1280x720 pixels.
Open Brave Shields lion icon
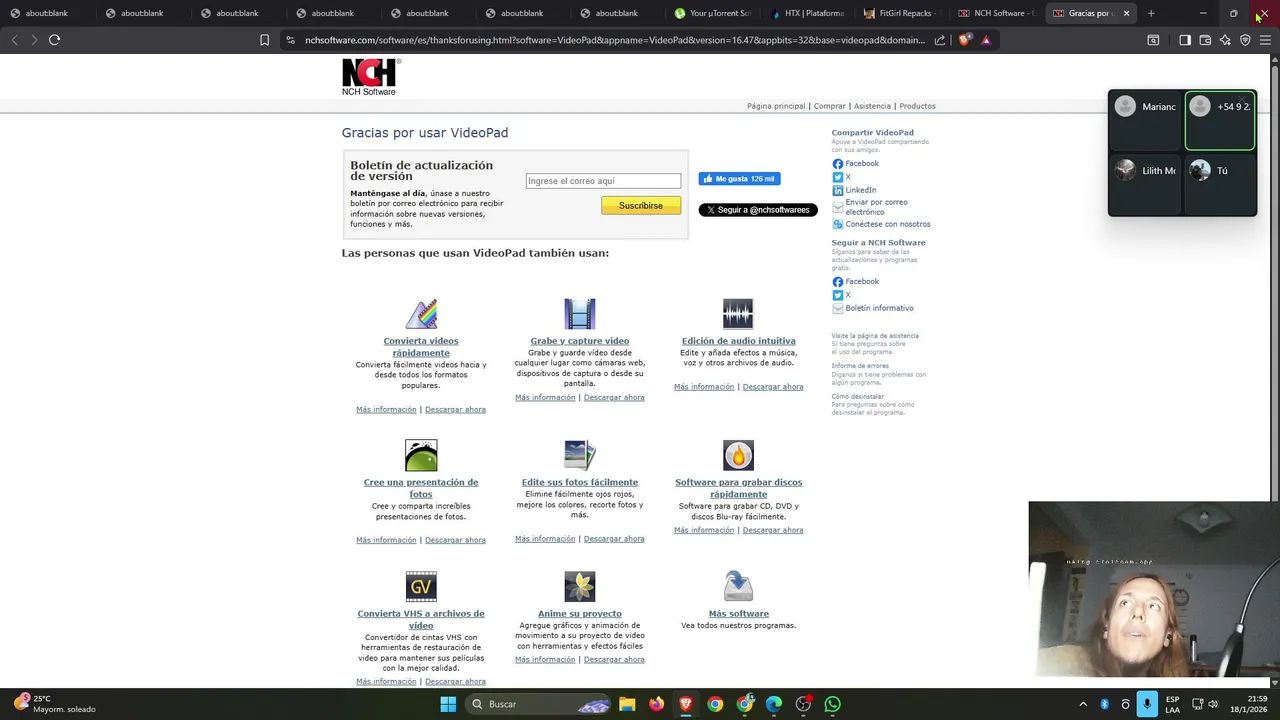964,40
